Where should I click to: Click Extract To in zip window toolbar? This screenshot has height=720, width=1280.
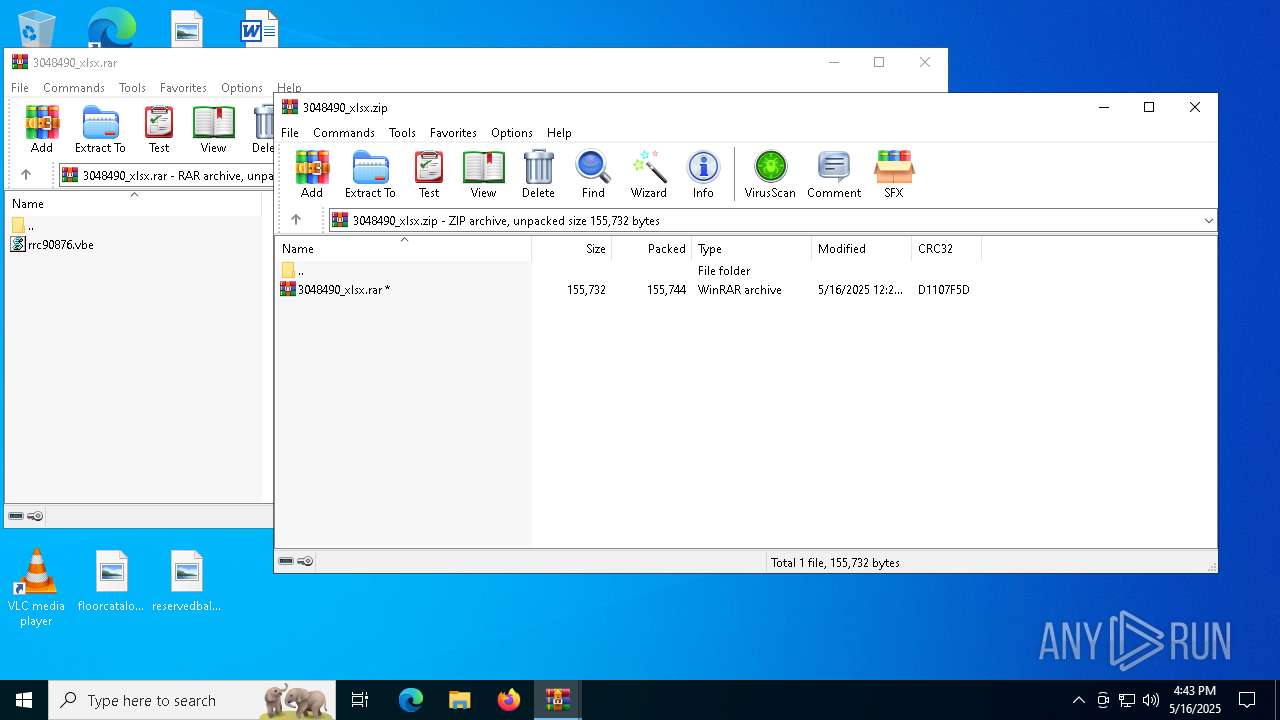370,174
